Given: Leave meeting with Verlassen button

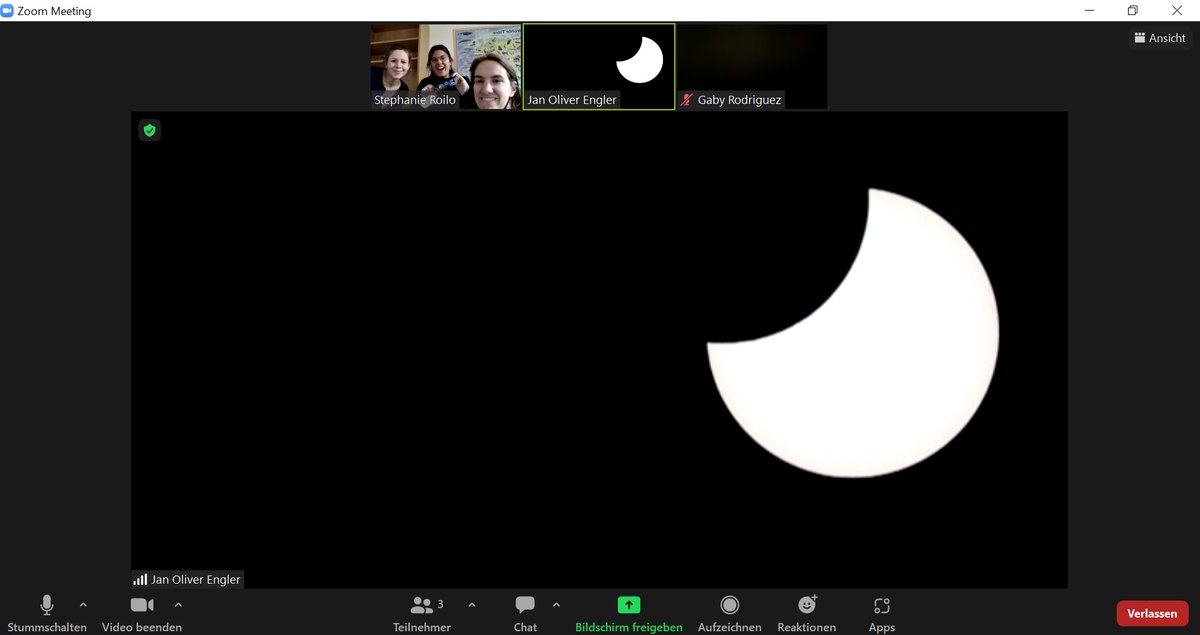Looking at the screenshot, I should tap(1152, 613).
